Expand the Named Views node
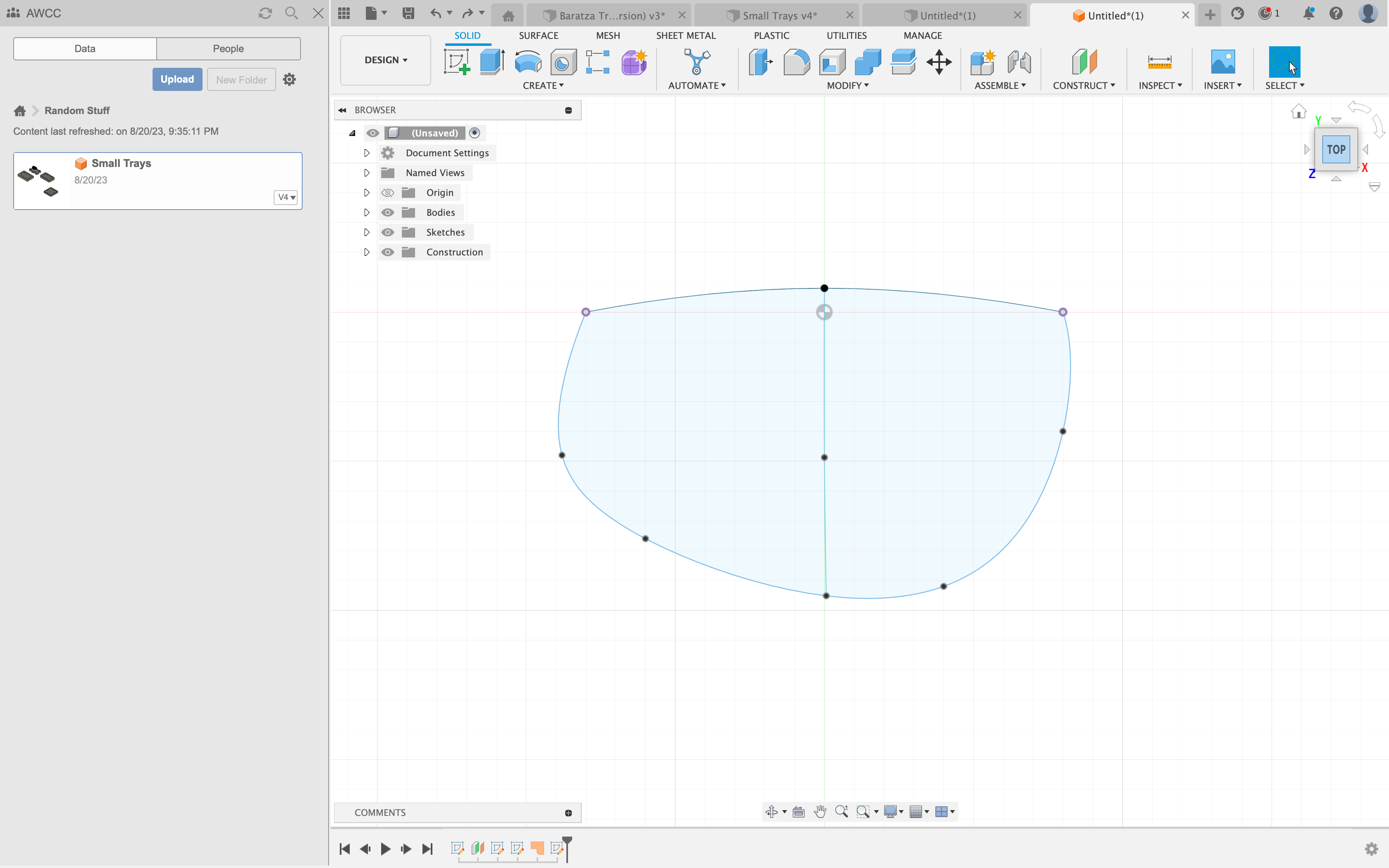The image size is (1389, 868). point(366,173)
